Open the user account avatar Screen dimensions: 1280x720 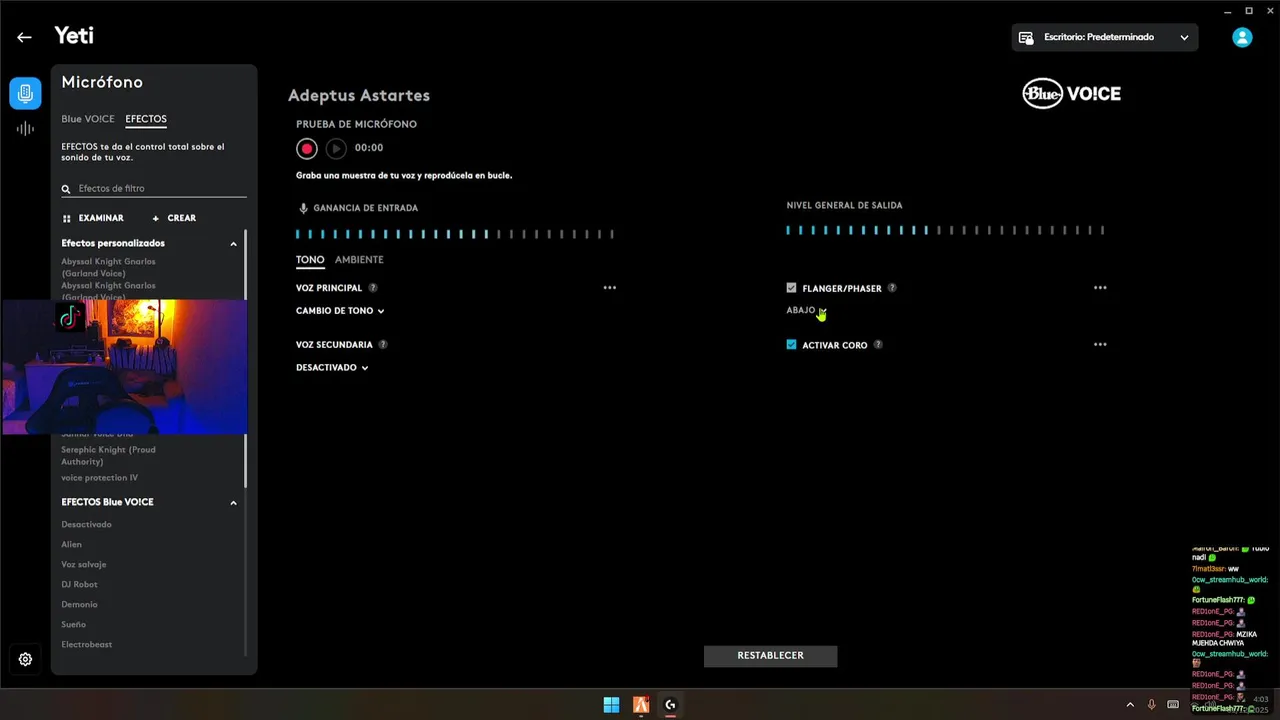click(x=1242, y=37)
